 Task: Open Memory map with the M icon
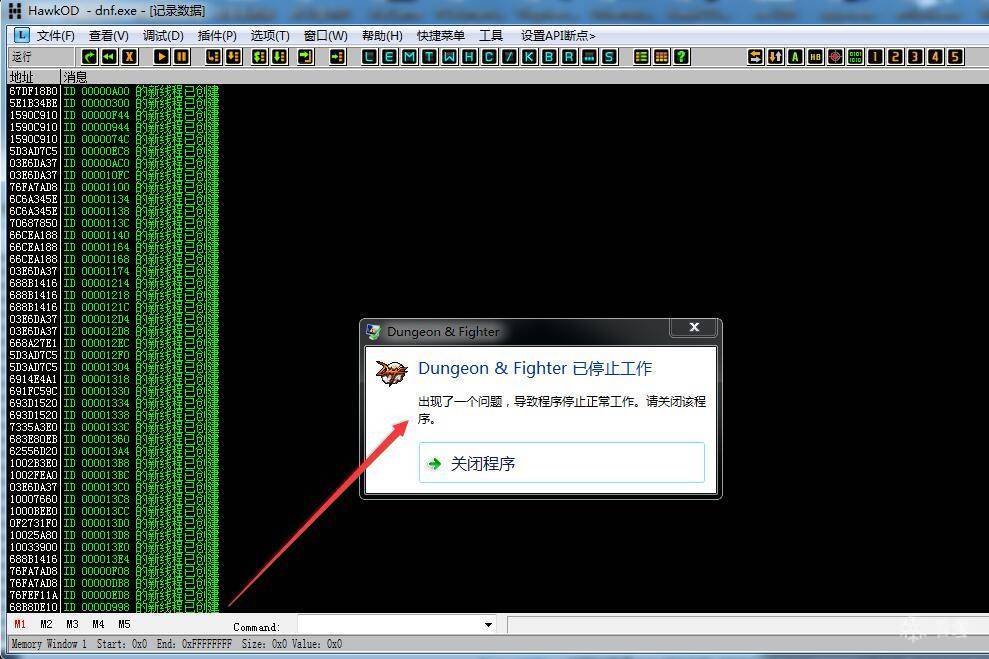tap(409, 57)
